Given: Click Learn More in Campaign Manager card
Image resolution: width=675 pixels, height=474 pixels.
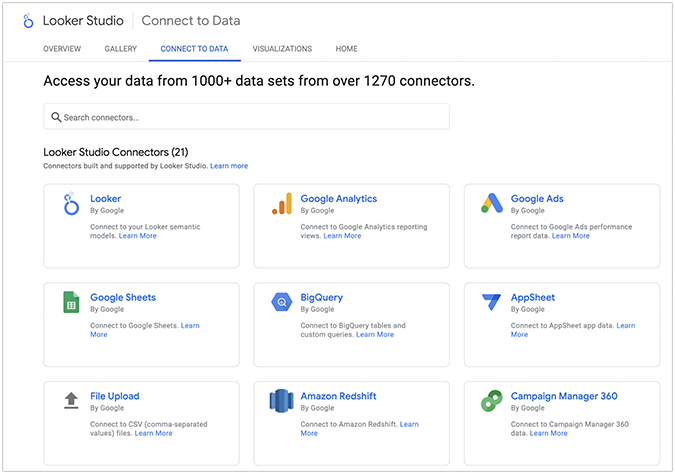Looking at the screenshot, I should [548, 433].
